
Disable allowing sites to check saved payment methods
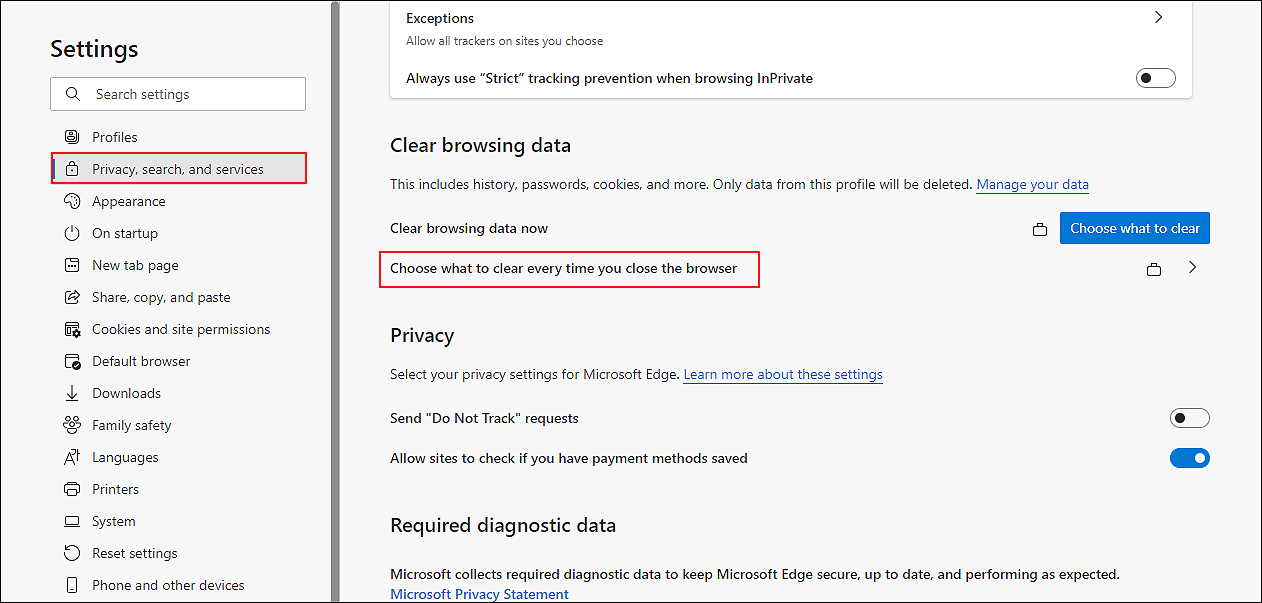point(1190,458)
